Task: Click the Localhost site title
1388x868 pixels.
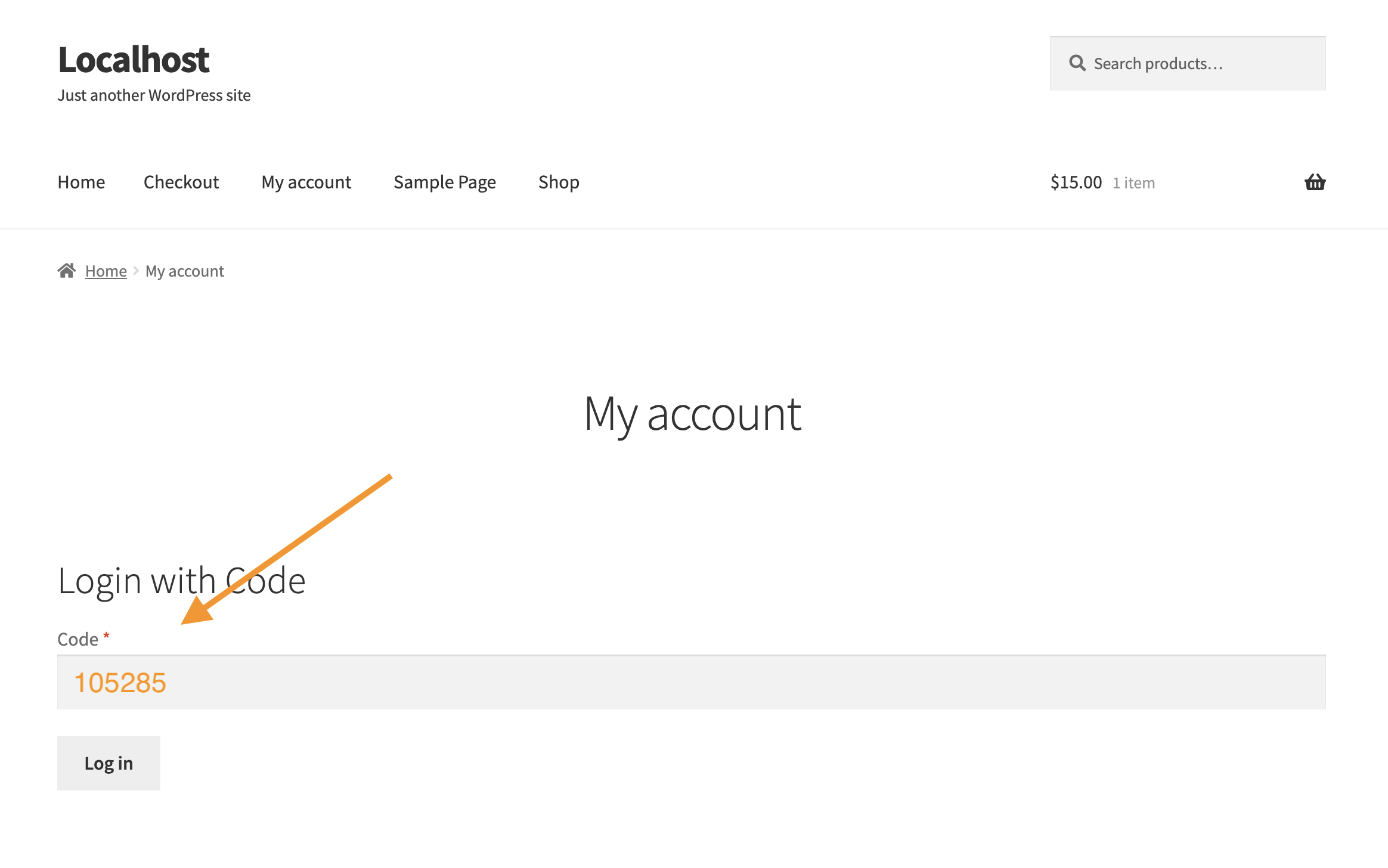Action: pyautogui.click(x=134, y=60)
